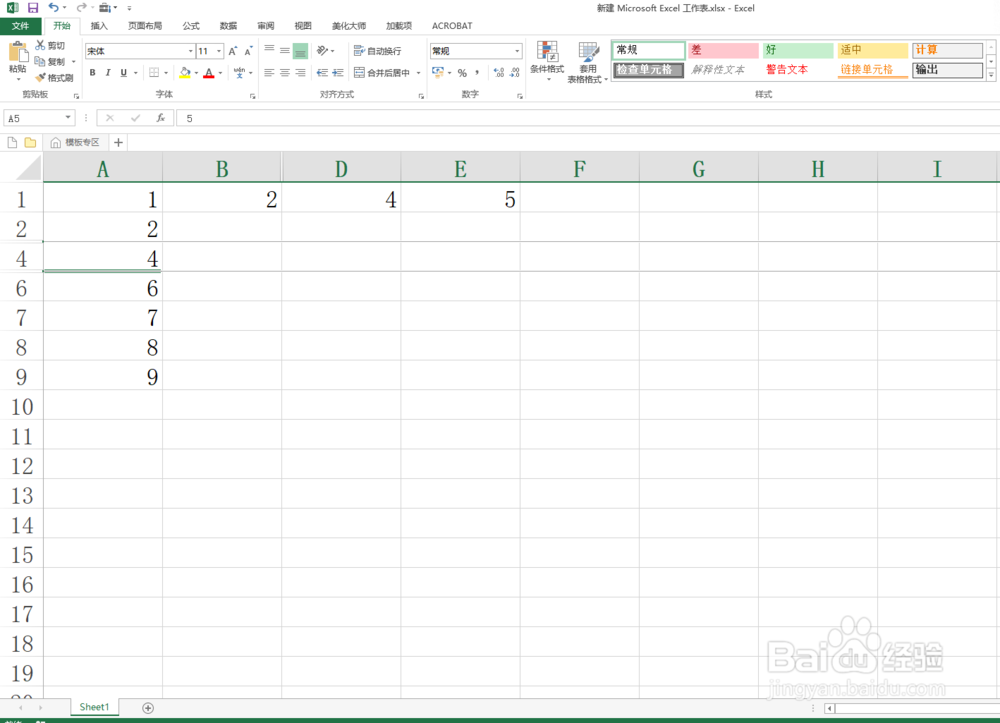The width and height of the screenshot is (1000, 723).
Task: Click the decrease decimal icon
Action: (515, 73)
